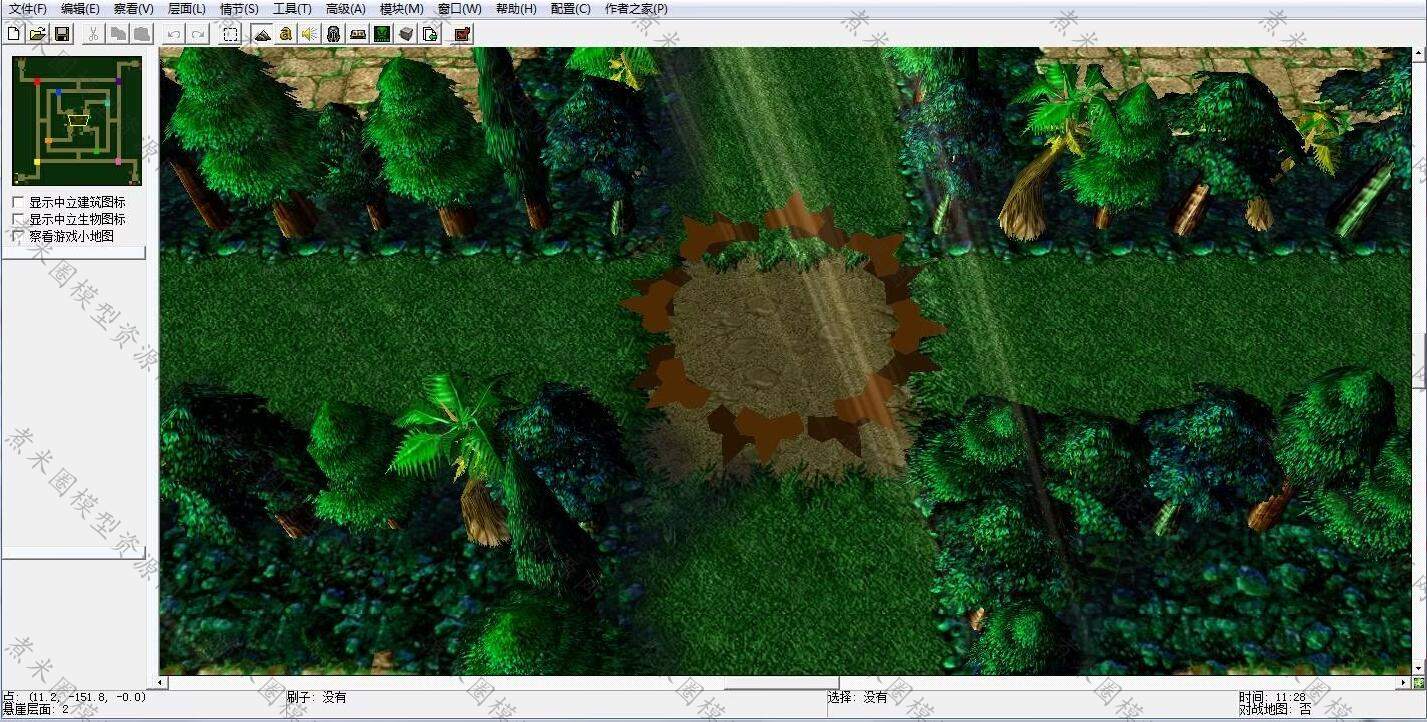Open the 层面(L) menu
The height and width of the screenshot is (722, 1427).
pyautogui.click(x=186, y=9)
